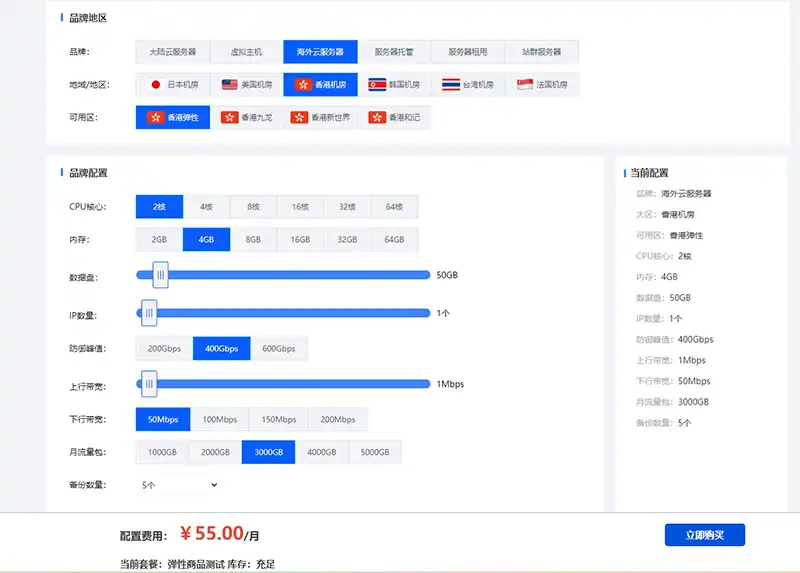Open the 备份数量 dropdown showing 5个
This screenshot has width=800, height=573.
click(178, 485)
